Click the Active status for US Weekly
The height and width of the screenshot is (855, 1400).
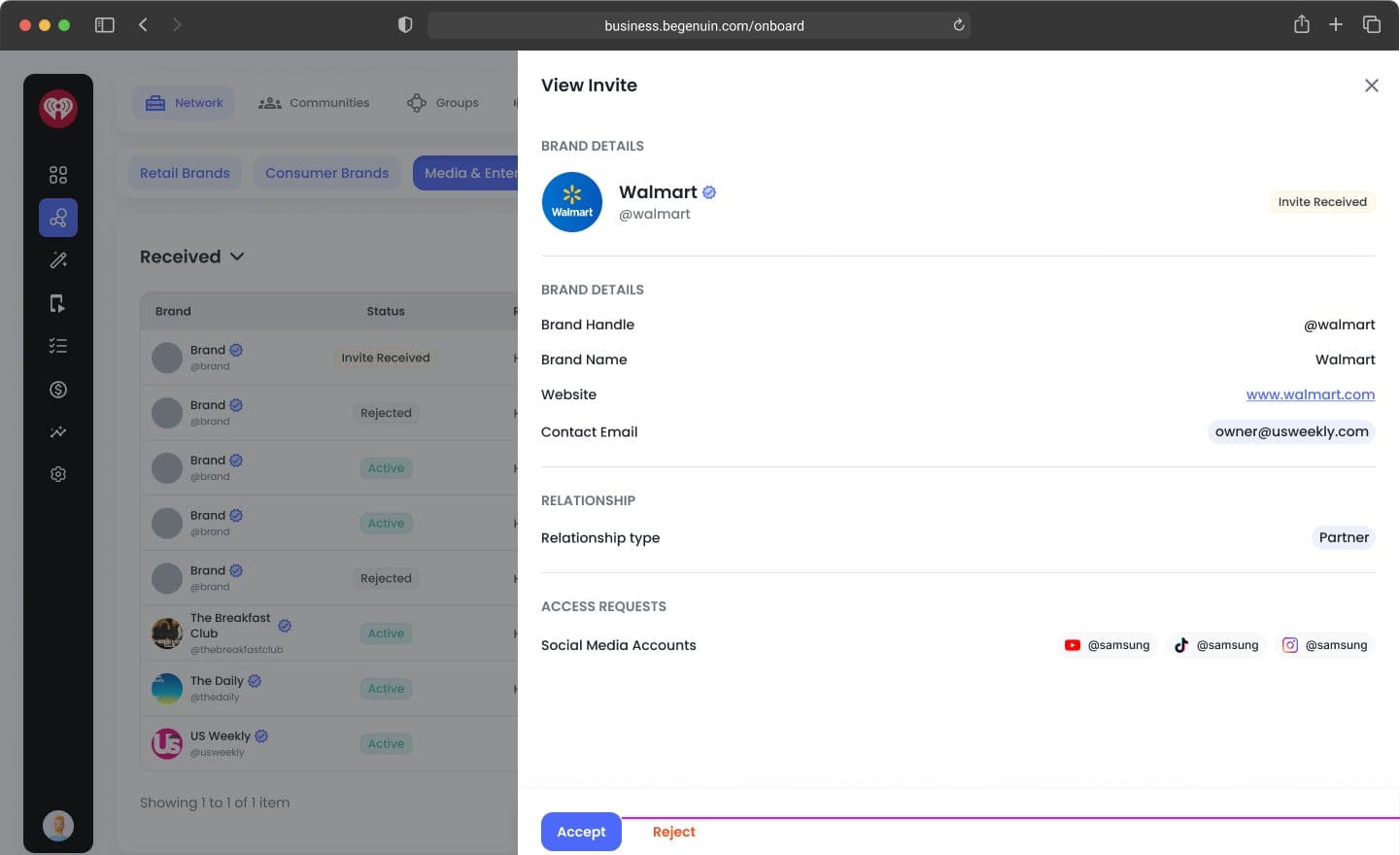point(386,744)
